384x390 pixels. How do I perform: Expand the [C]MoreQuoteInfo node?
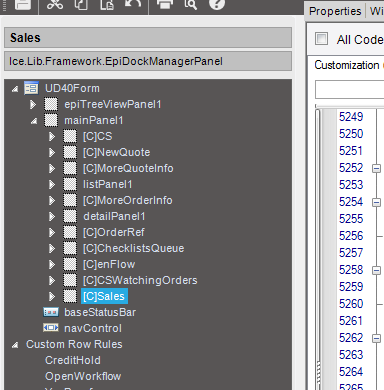click(52, 169)
